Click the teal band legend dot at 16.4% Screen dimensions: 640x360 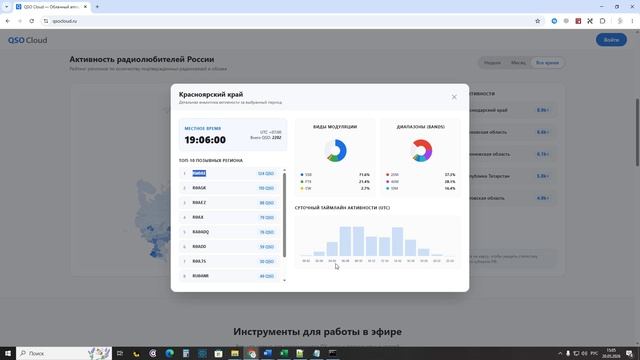387,189
